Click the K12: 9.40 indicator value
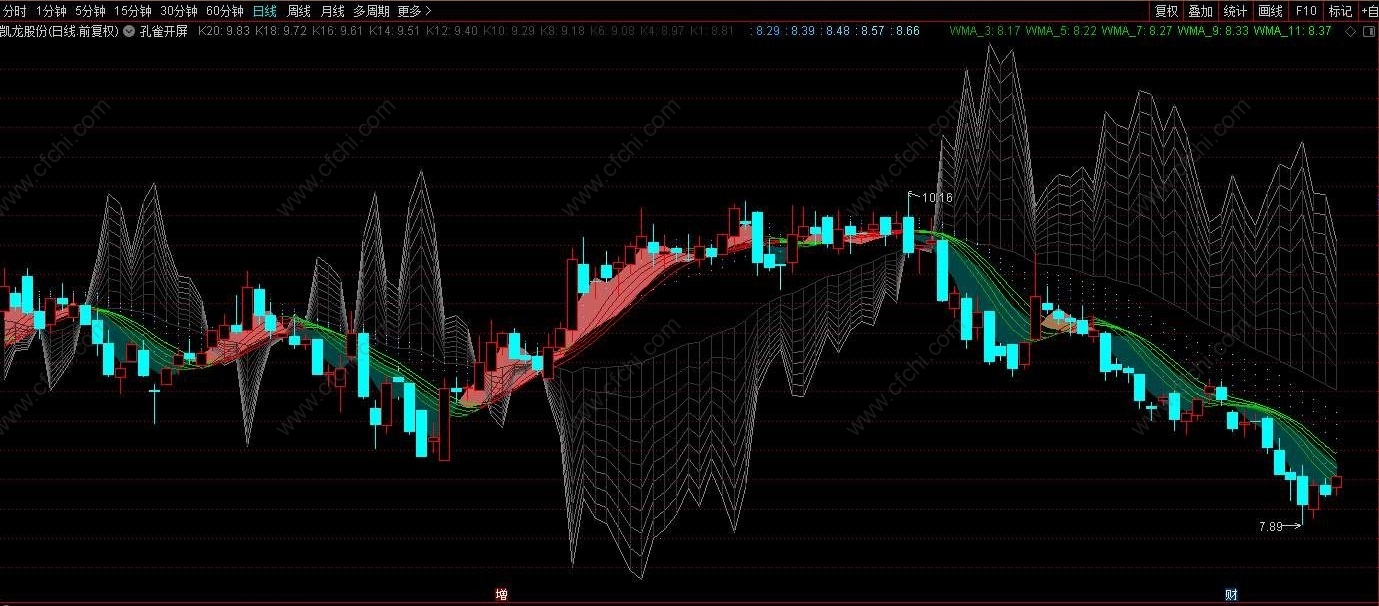This screenshot has height=606, width=1379. click(x=452, y=31)
